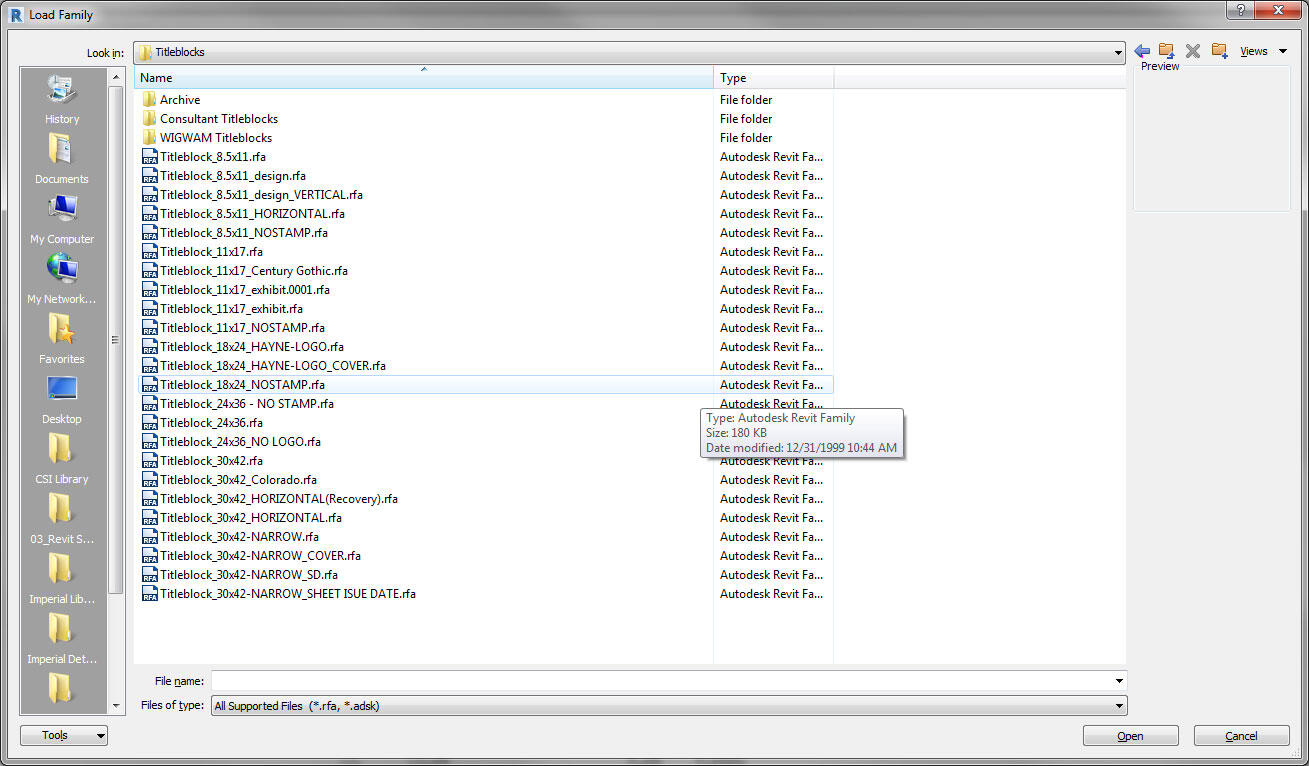This screenshot has width=1309, height=766.
Task: Click the Delete X toolbar icon
Action: 1192,51
